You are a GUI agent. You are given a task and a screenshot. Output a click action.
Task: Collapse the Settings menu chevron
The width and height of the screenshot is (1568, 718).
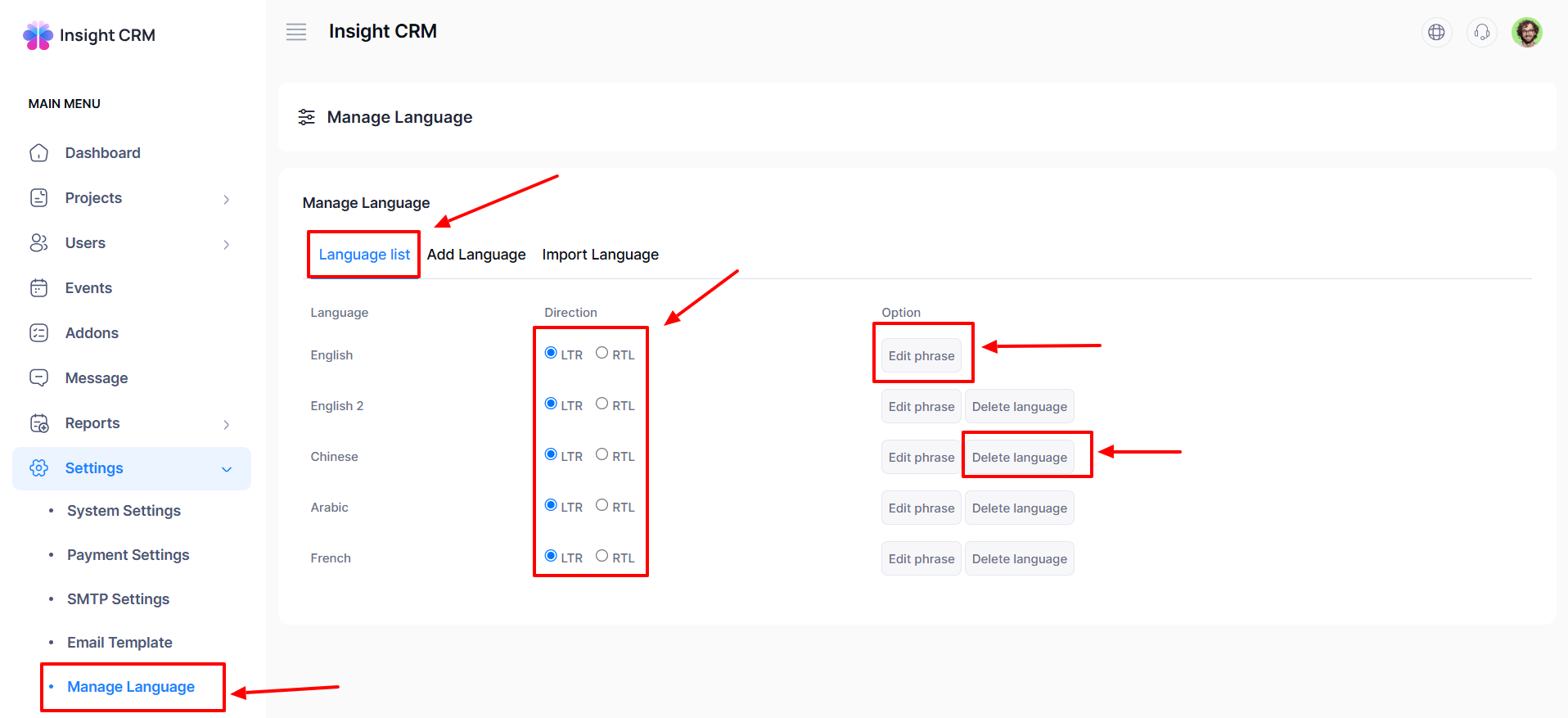tap(227, 469)
